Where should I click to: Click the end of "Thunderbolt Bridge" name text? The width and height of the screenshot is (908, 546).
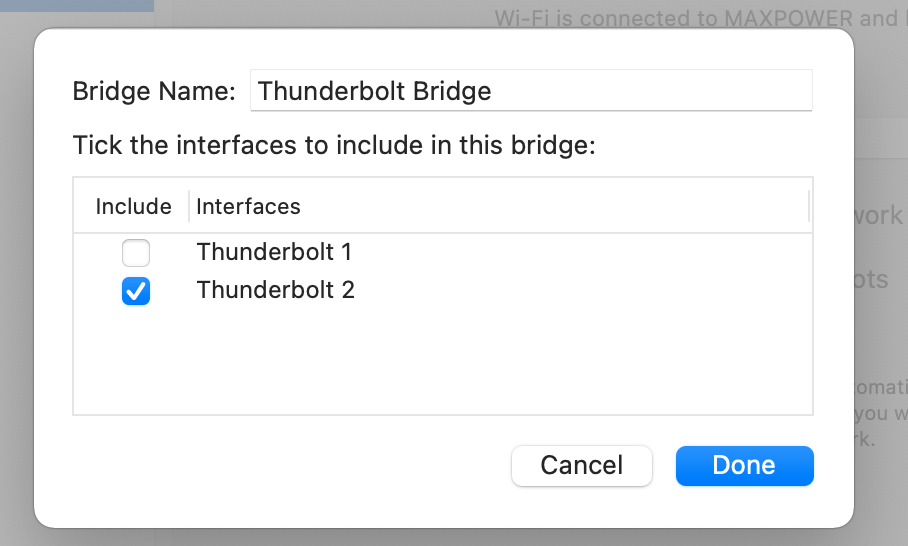pyautogui.click(x=492, y=91)
